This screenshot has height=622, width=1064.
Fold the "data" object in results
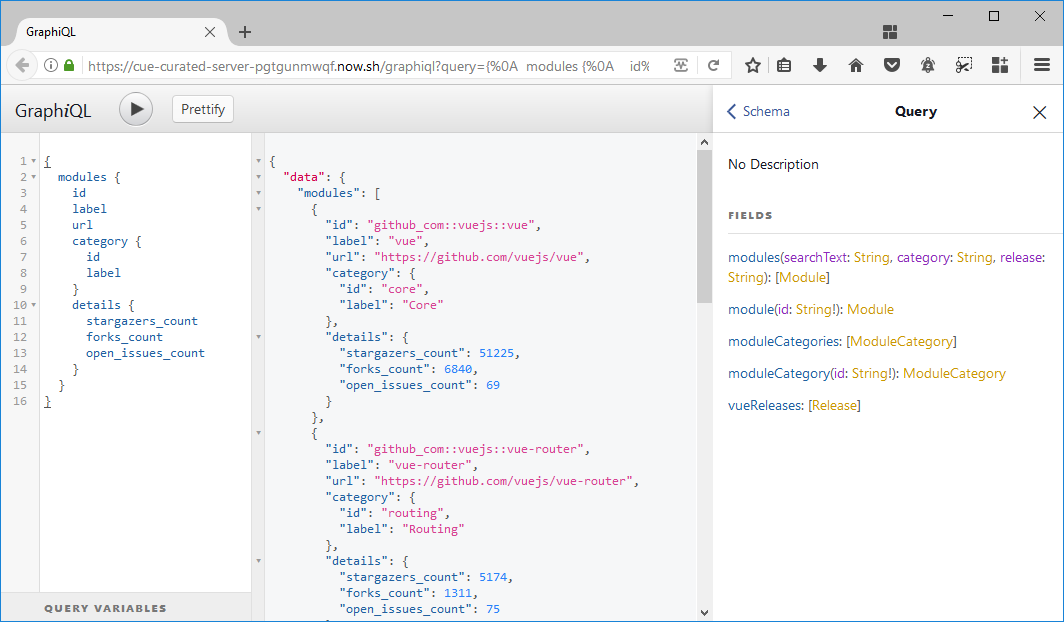(x=259, y=177)
